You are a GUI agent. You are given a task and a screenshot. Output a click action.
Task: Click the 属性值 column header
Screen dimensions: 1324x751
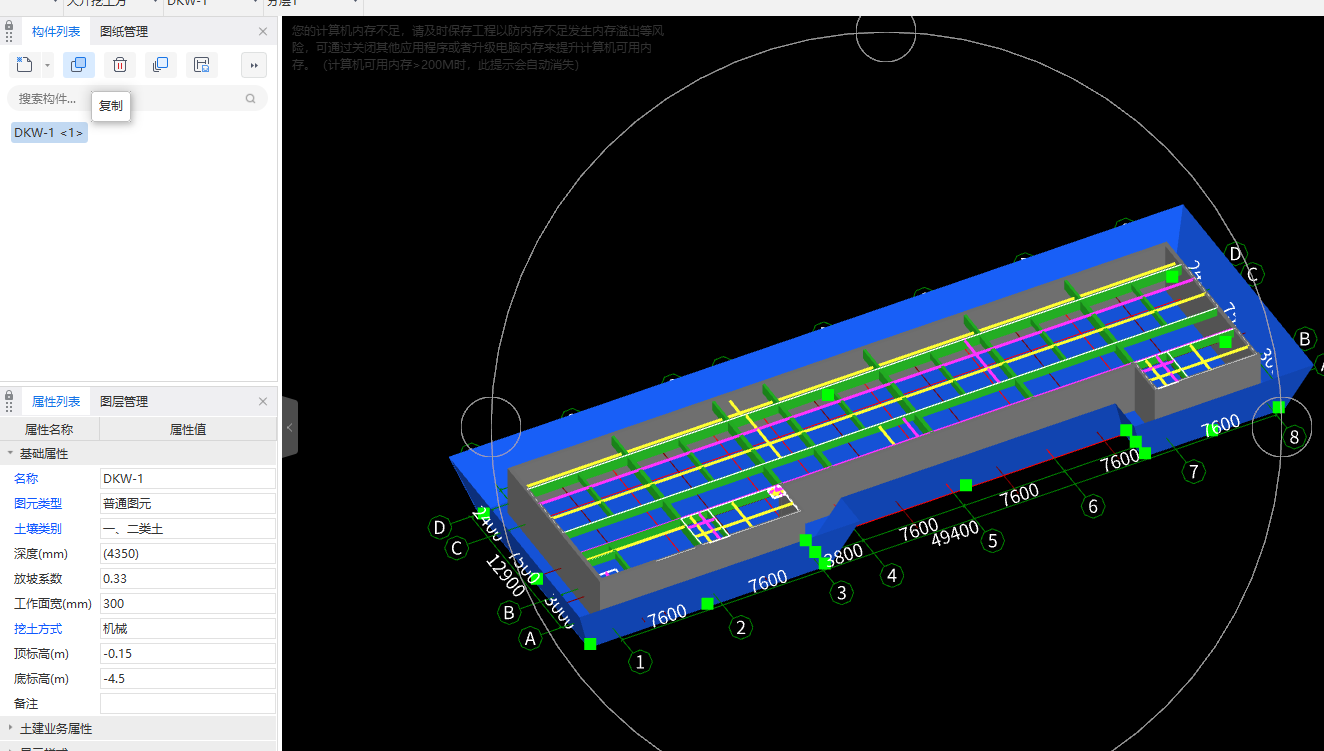coord(188,429)
